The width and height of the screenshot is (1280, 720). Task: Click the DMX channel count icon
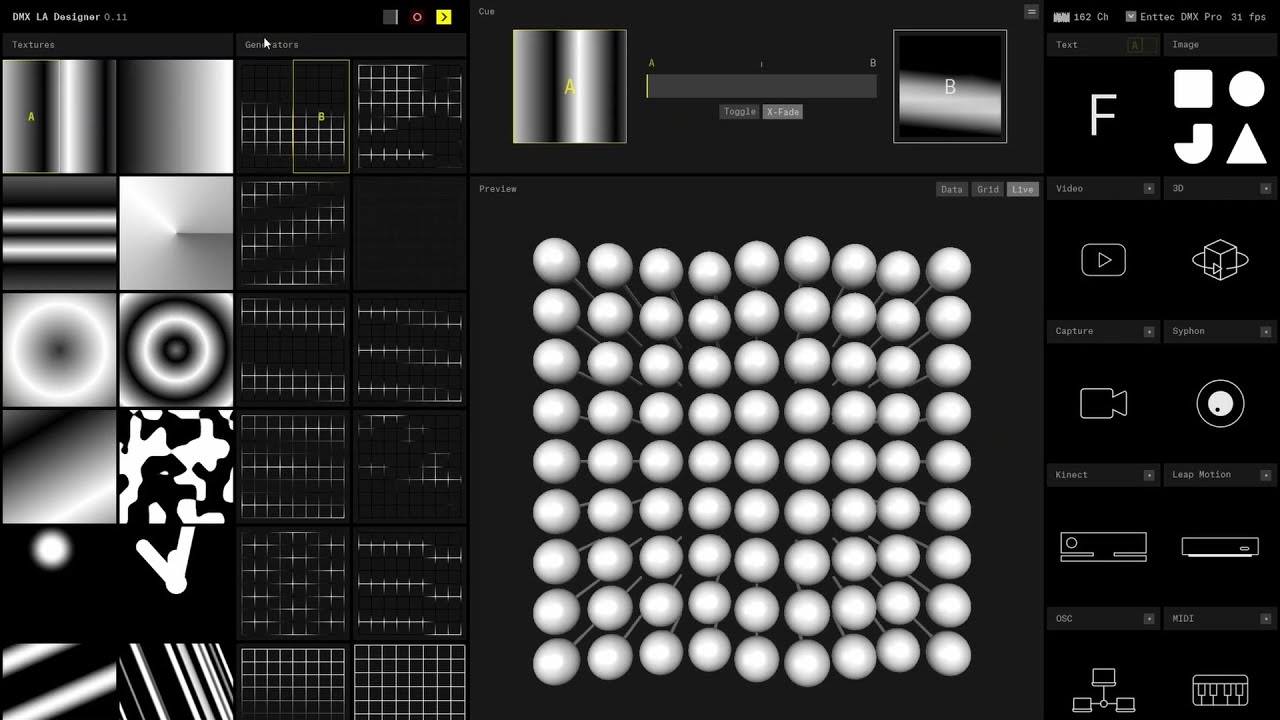(1061, 17)
